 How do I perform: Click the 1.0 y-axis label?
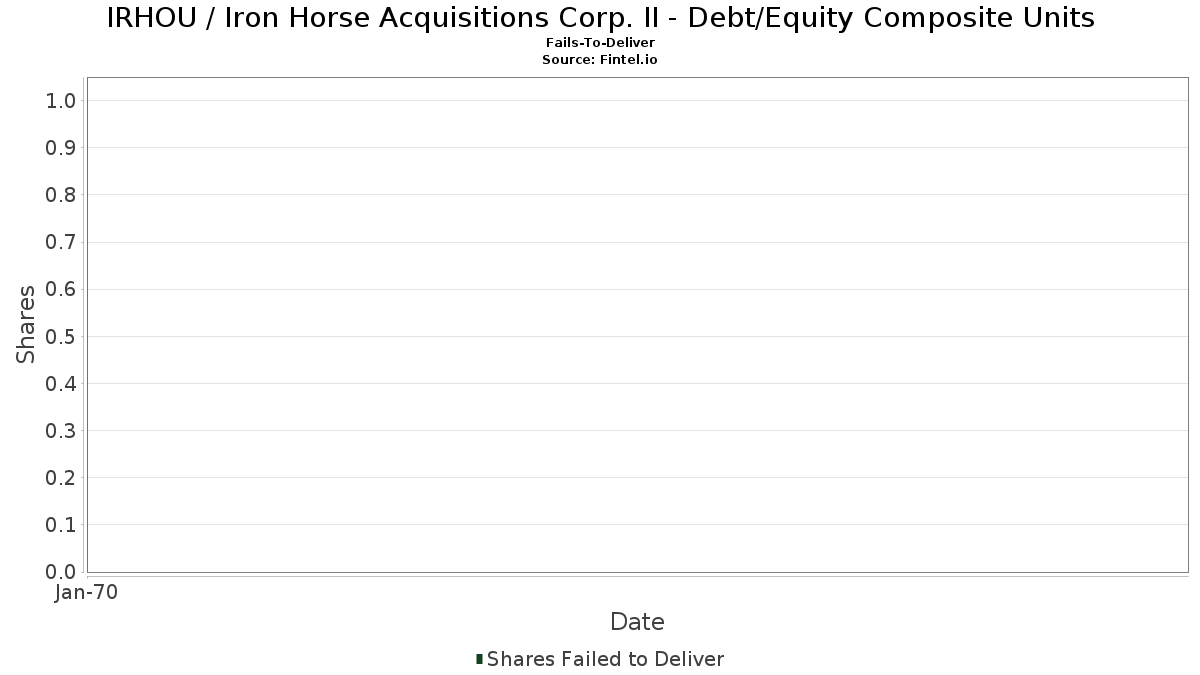[61, 101]
